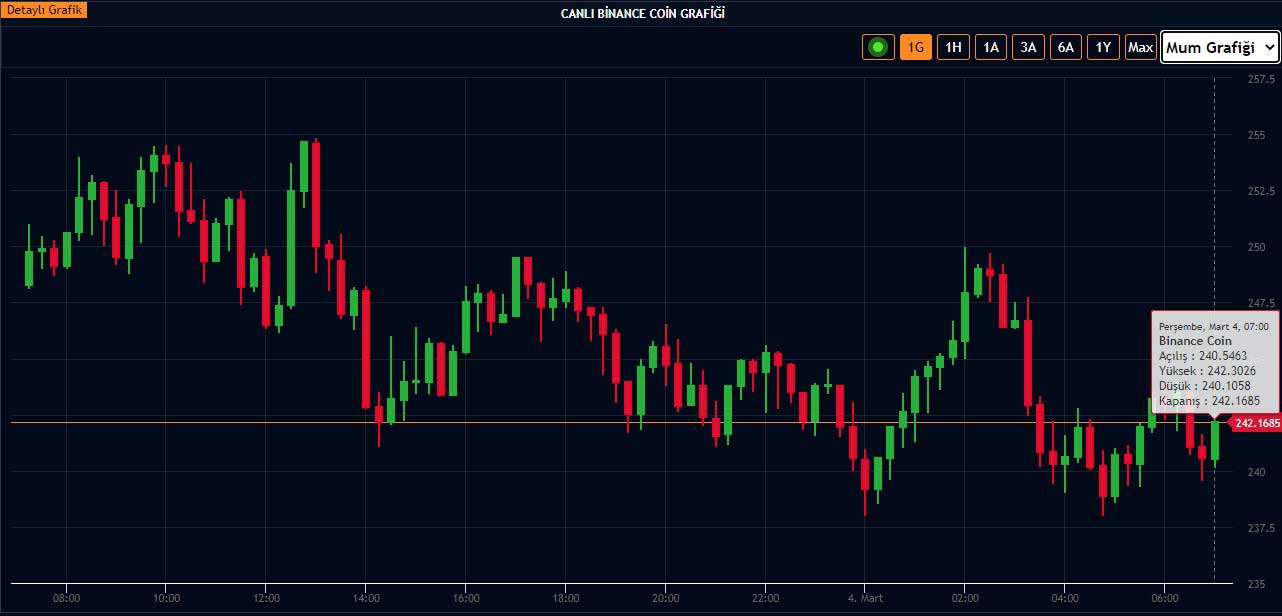Image resolution: width=1282 pixels, height=616 pixels.
Task: Open the Mum Grafiği chart type dropdown
Action: click(1220, 47)
